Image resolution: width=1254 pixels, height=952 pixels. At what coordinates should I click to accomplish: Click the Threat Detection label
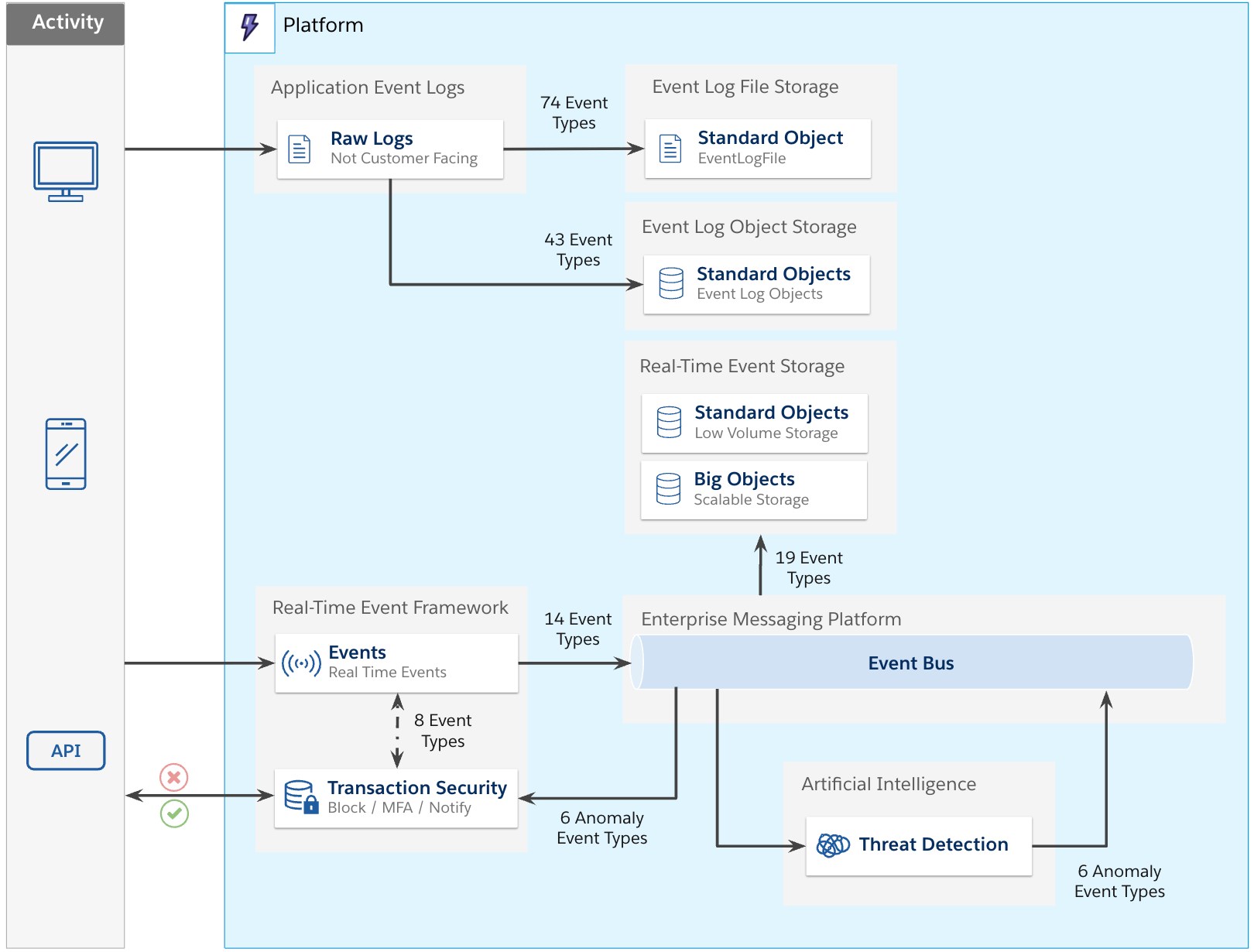933,844
